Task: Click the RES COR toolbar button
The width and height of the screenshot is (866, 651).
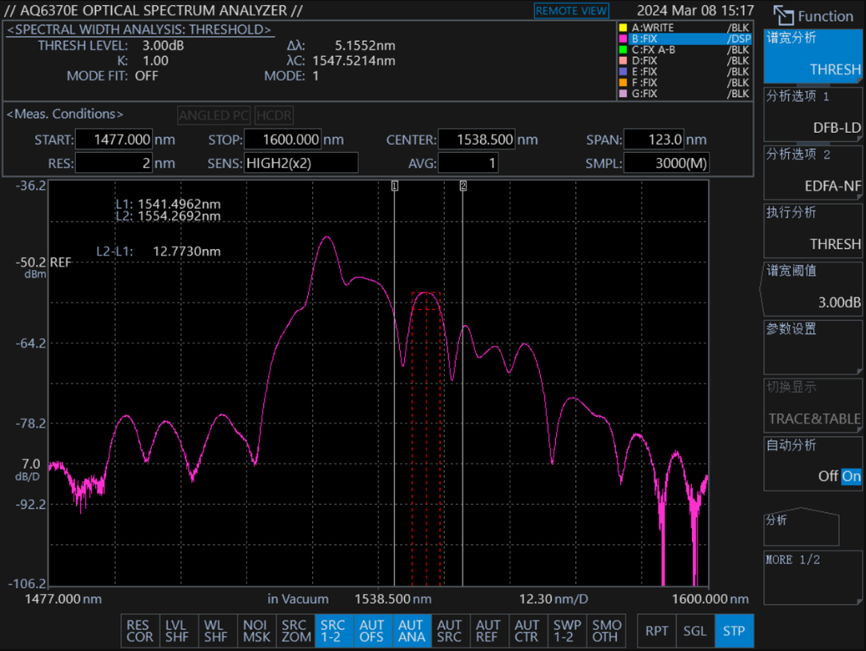Action: point(139,631)
